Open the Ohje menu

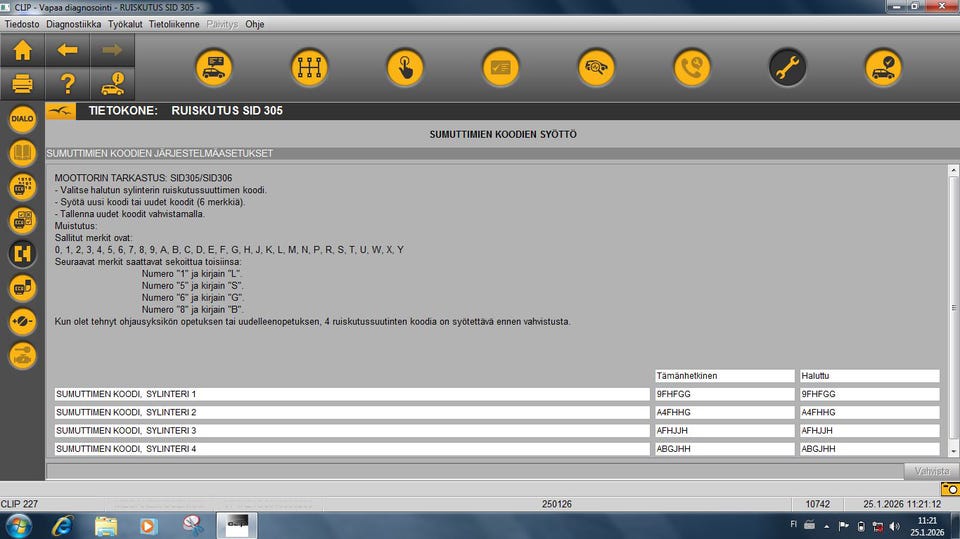(255, 24)
